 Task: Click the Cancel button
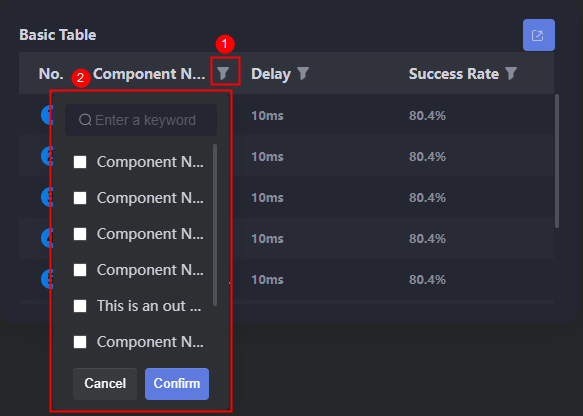click(x=105, y=384)
